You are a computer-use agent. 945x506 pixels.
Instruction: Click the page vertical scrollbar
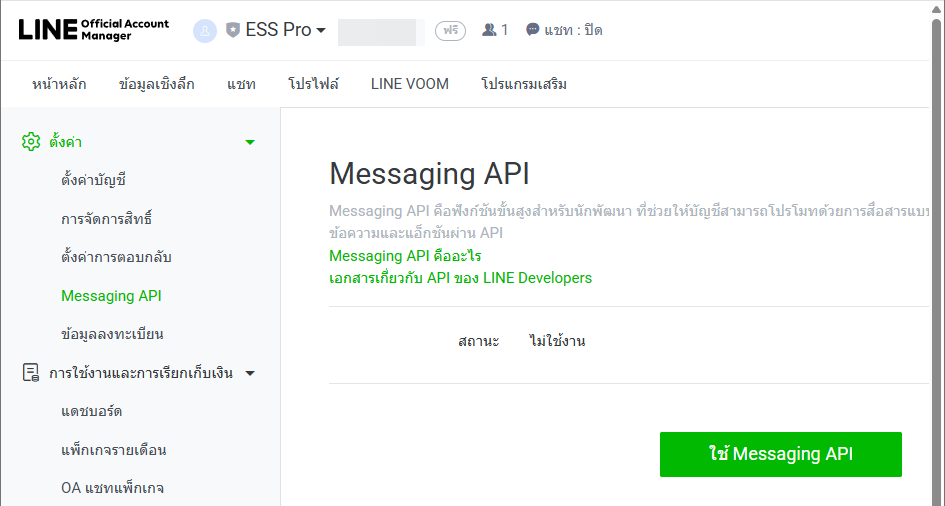click(936, 250)
